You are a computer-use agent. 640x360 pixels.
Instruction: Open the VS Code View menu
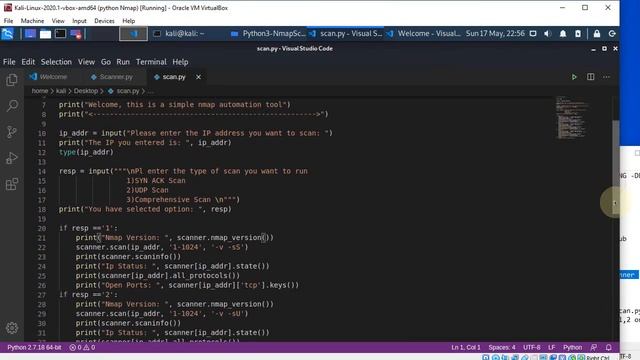coord(87,62)
